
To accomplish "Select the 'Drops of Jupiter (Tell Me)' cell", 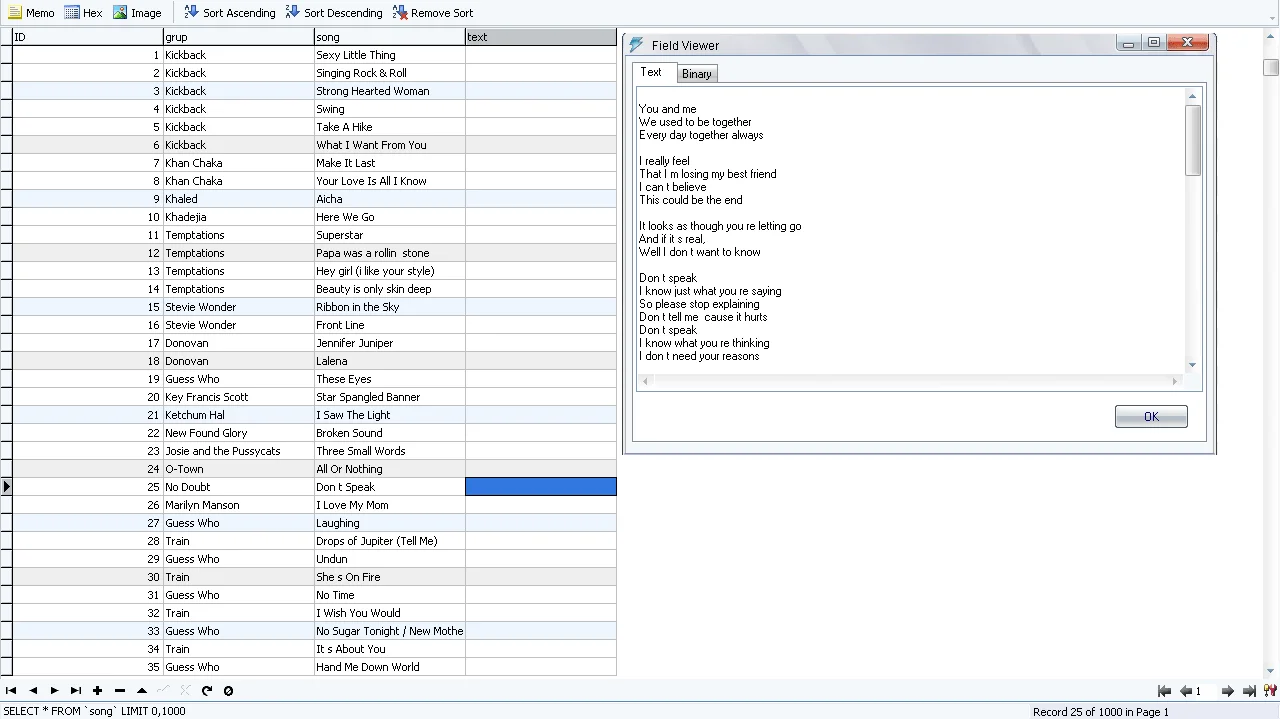I will 389,541.
